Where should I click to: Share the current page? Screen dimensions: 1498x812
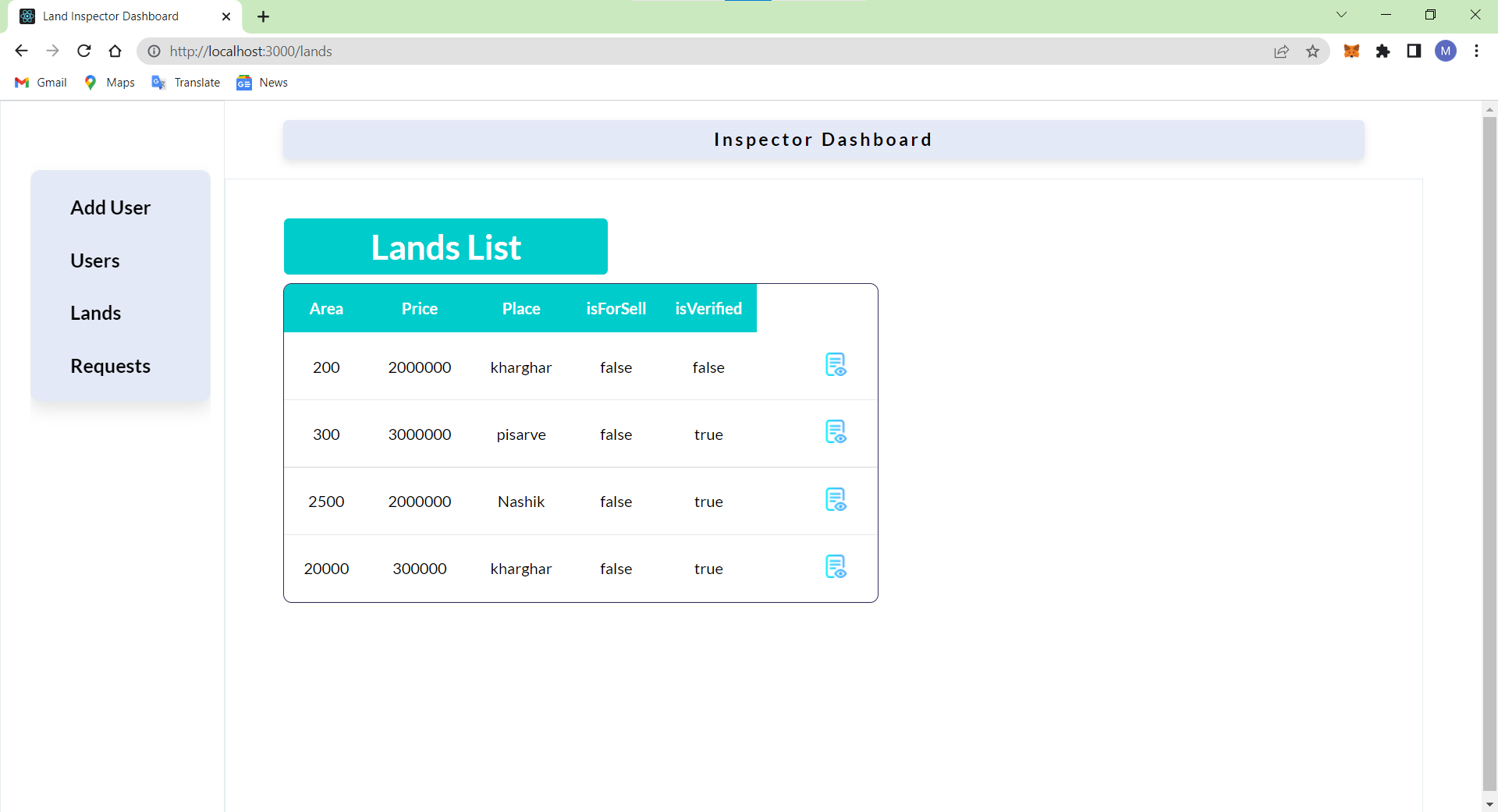coord(1282,51)
